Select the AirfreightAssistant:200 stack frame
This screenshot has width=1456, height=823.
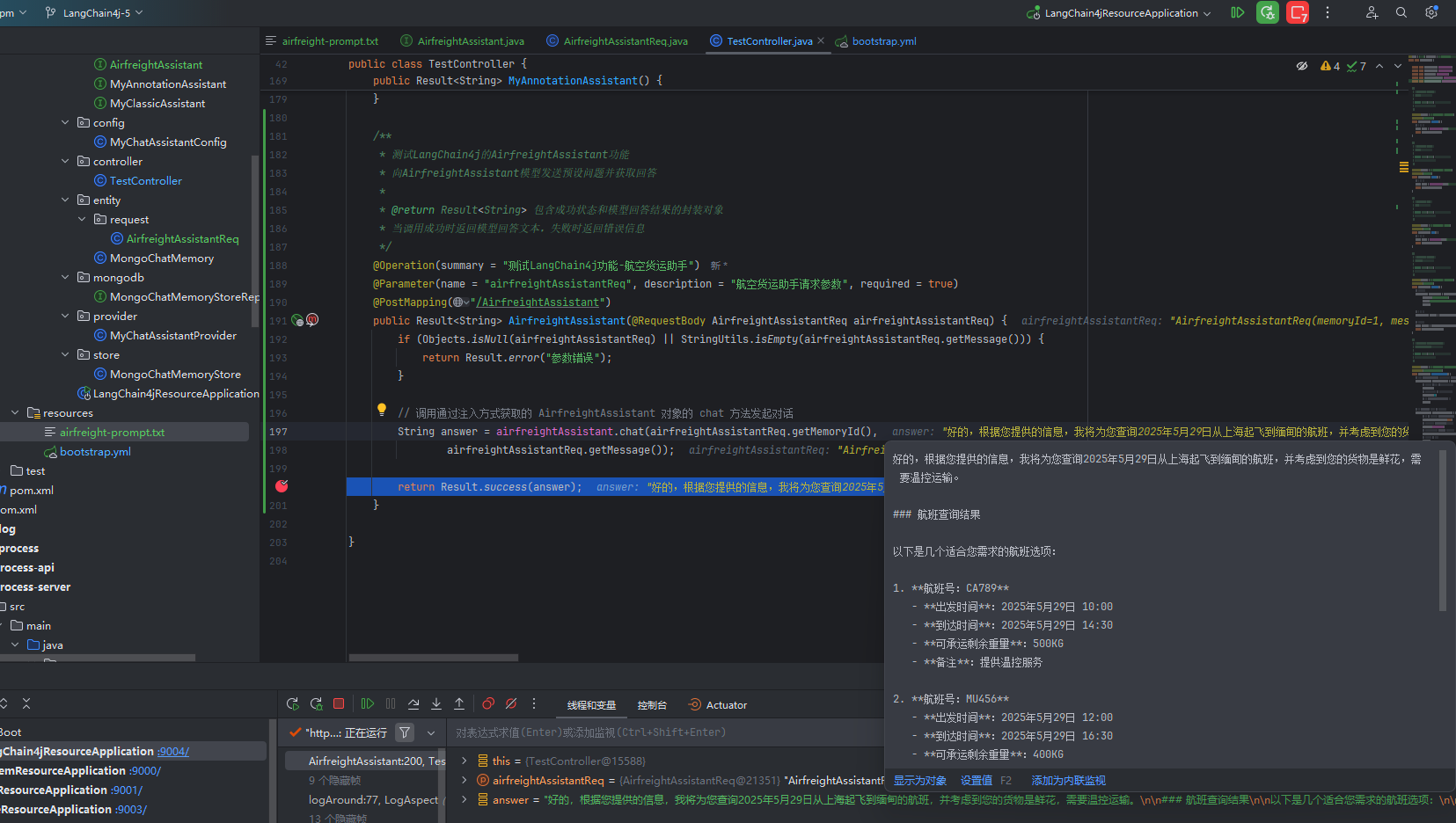pyautogui.click(x=366, y=761)
